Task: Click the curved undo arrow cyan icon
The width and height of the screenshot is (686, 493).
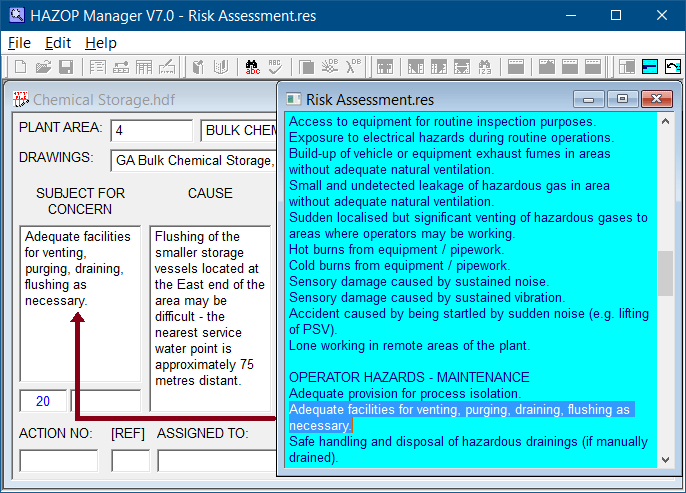Action: [673, 67]
